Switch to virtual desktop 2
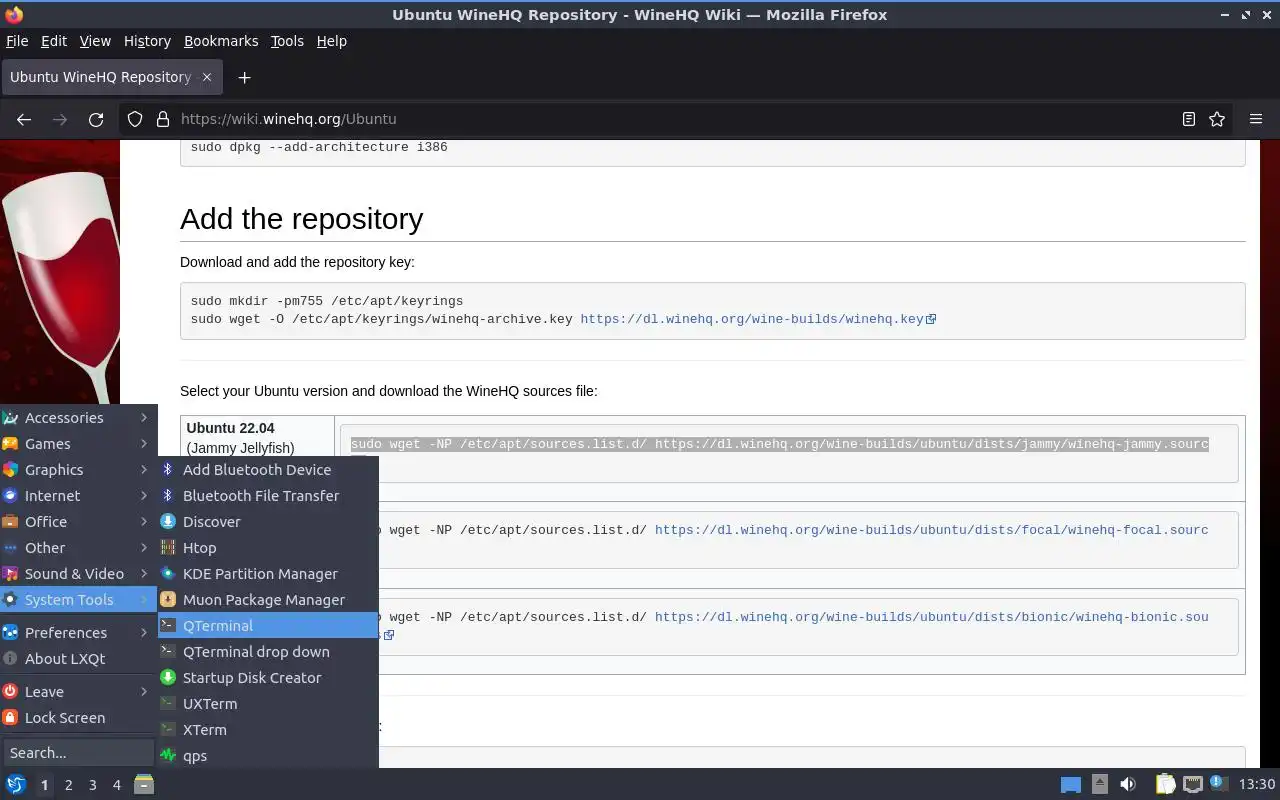Screen dimensions: 1280x800 point(68,785)
